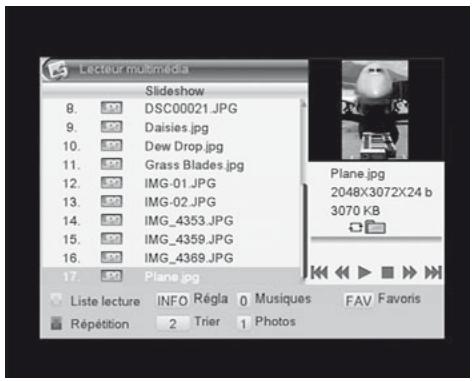The height and width of the screenshot is (381, 473).
Task: Click the folder icon under 3070 KB
Action: click(x=375, y=227)
